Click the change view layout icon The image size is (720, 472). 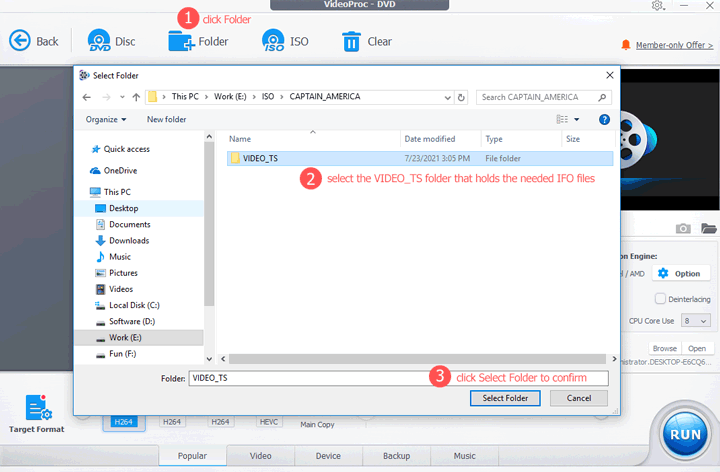[x=562, y=119]
